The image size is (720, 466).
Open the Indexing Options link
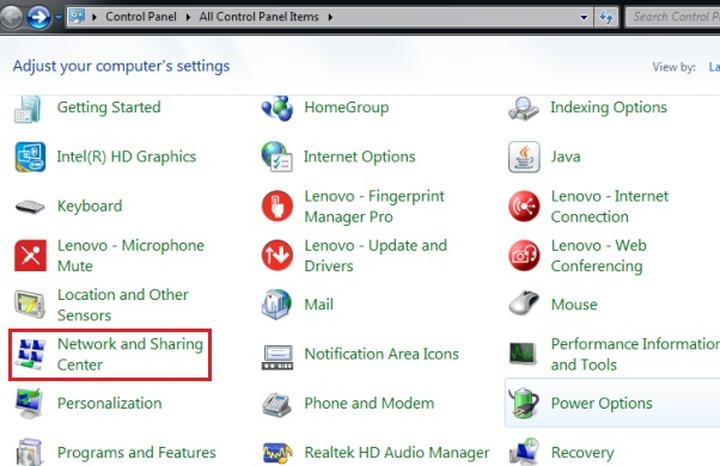tap(608, 107)
